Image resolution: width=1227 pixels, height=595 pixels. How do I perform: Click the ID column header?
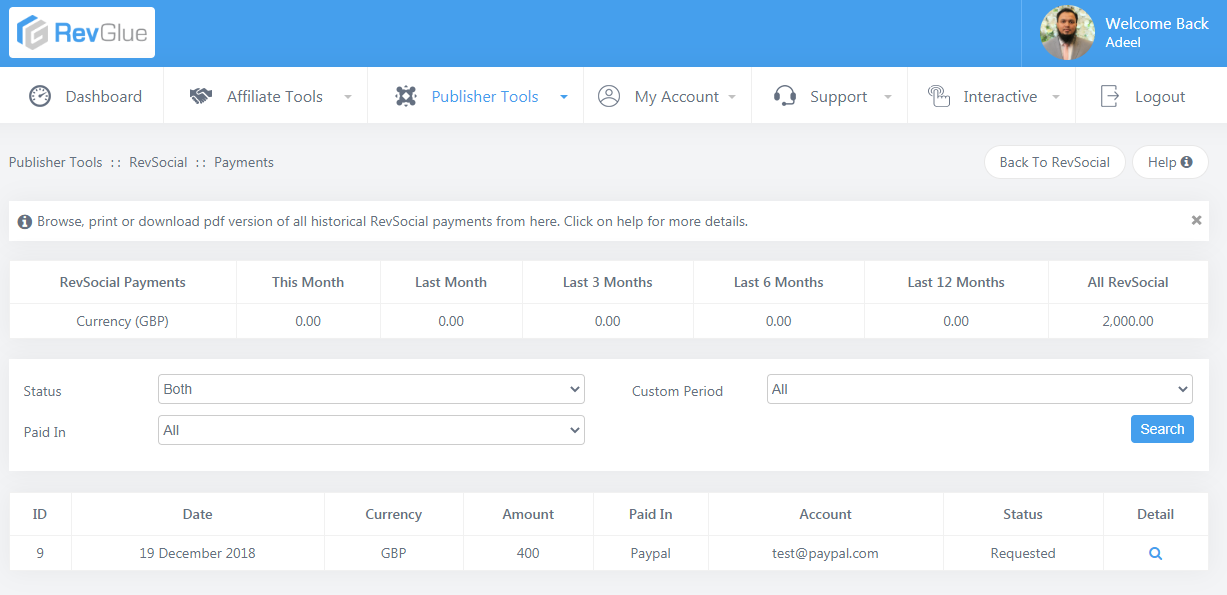tap(40, 514)
